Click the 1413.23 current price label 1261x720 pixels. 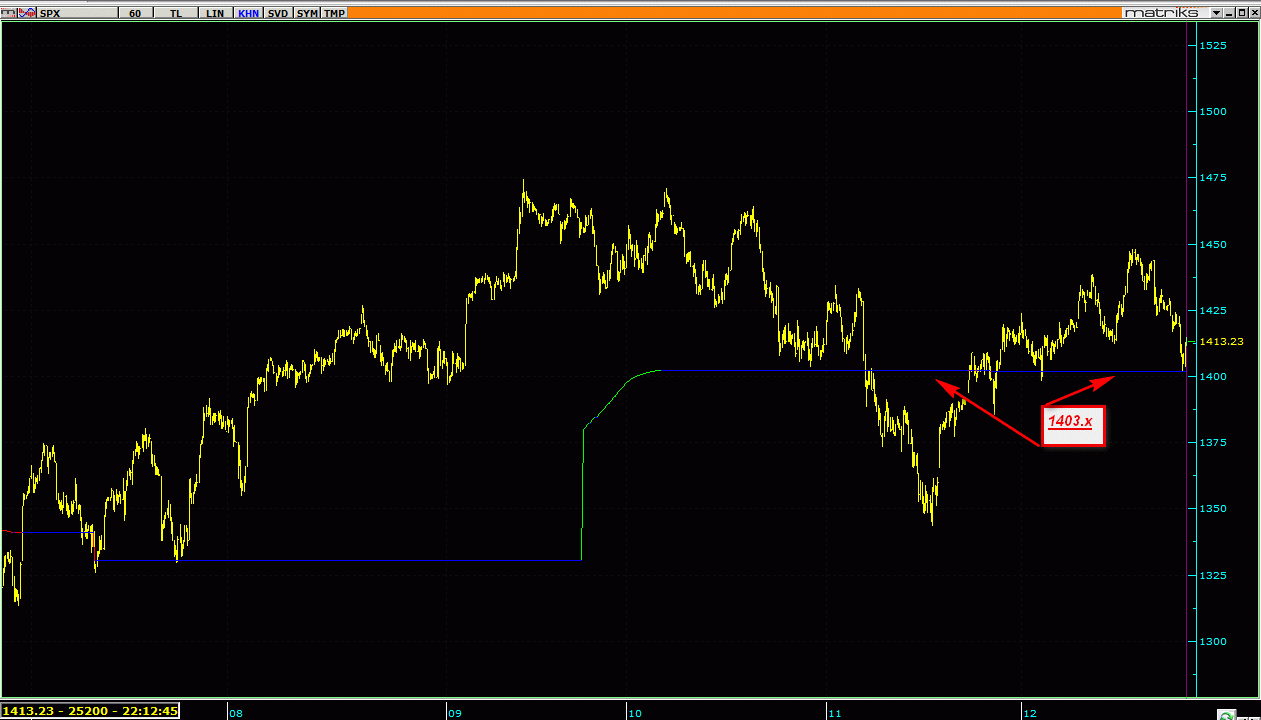click(1221, 342)
